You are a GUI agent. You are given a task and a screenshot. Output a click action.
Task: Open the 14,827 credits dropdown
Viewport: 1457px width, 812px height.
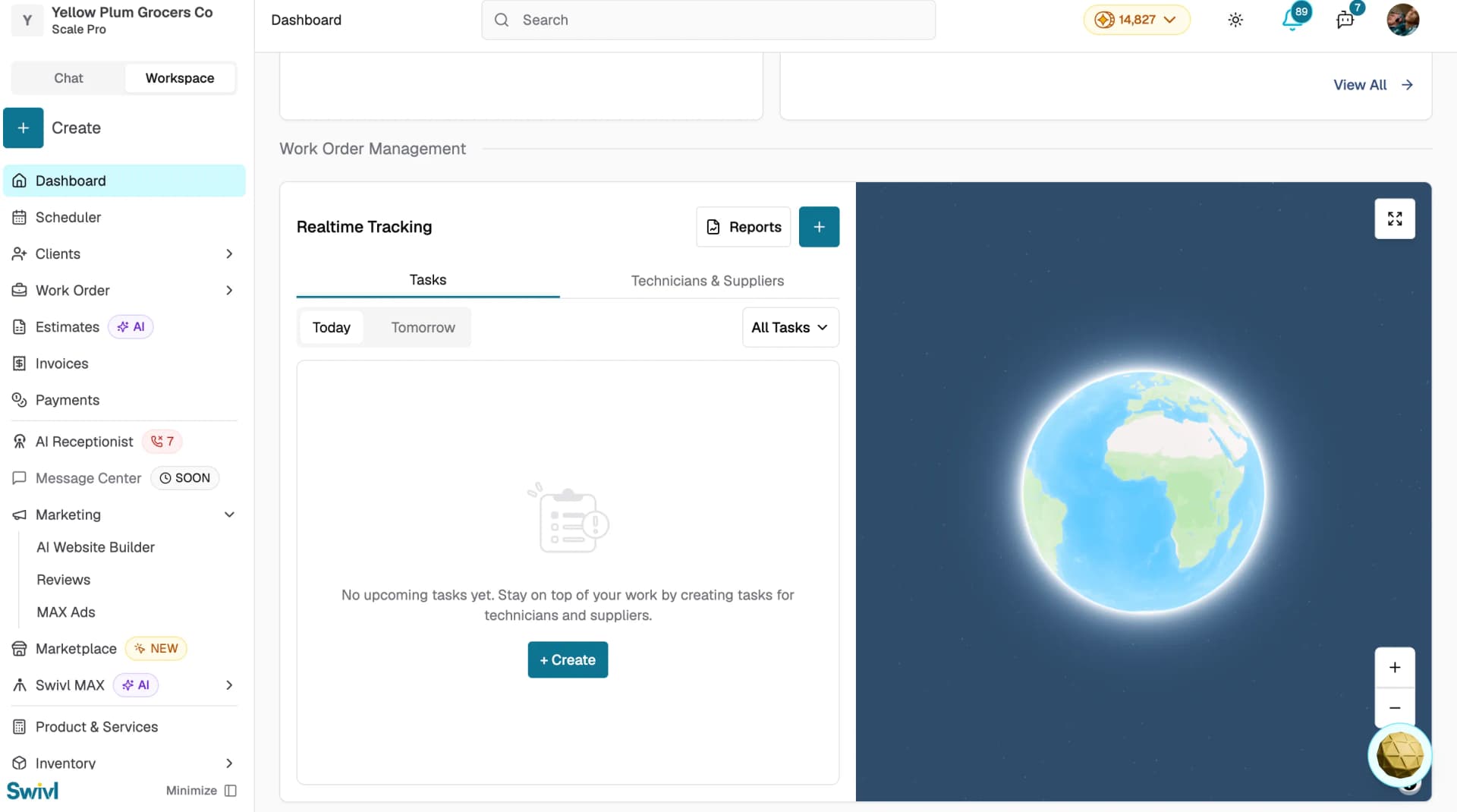[x=1137, y=20]
